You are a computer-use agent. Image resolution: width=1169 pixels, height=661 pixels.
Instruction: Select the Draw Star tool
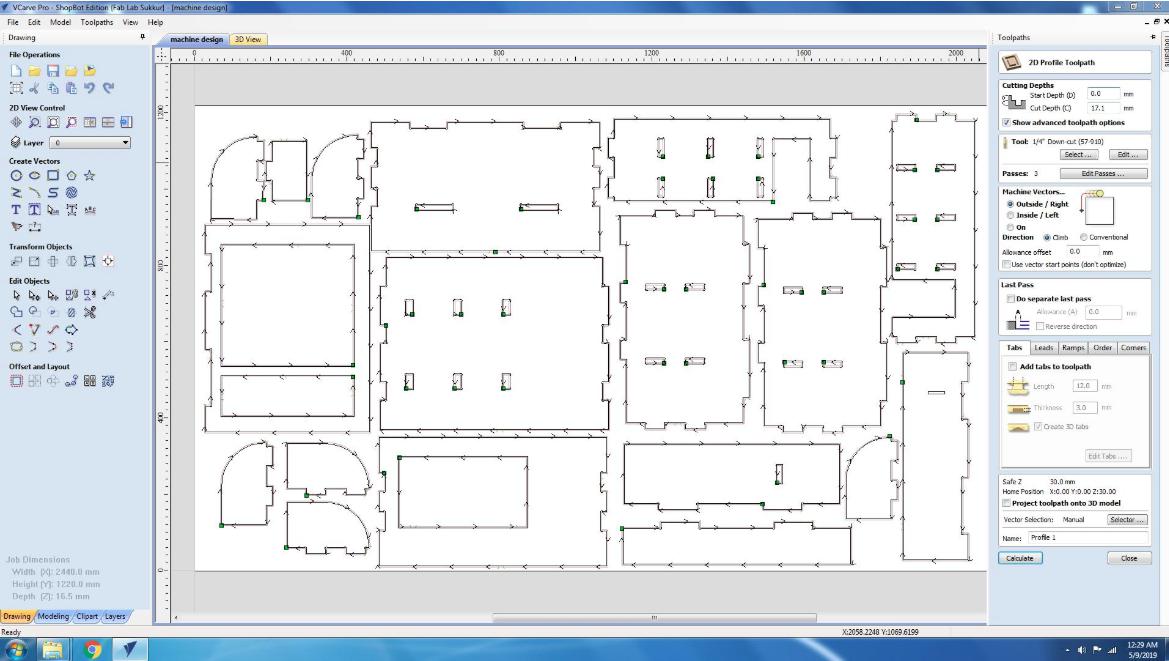coord(89,176)
